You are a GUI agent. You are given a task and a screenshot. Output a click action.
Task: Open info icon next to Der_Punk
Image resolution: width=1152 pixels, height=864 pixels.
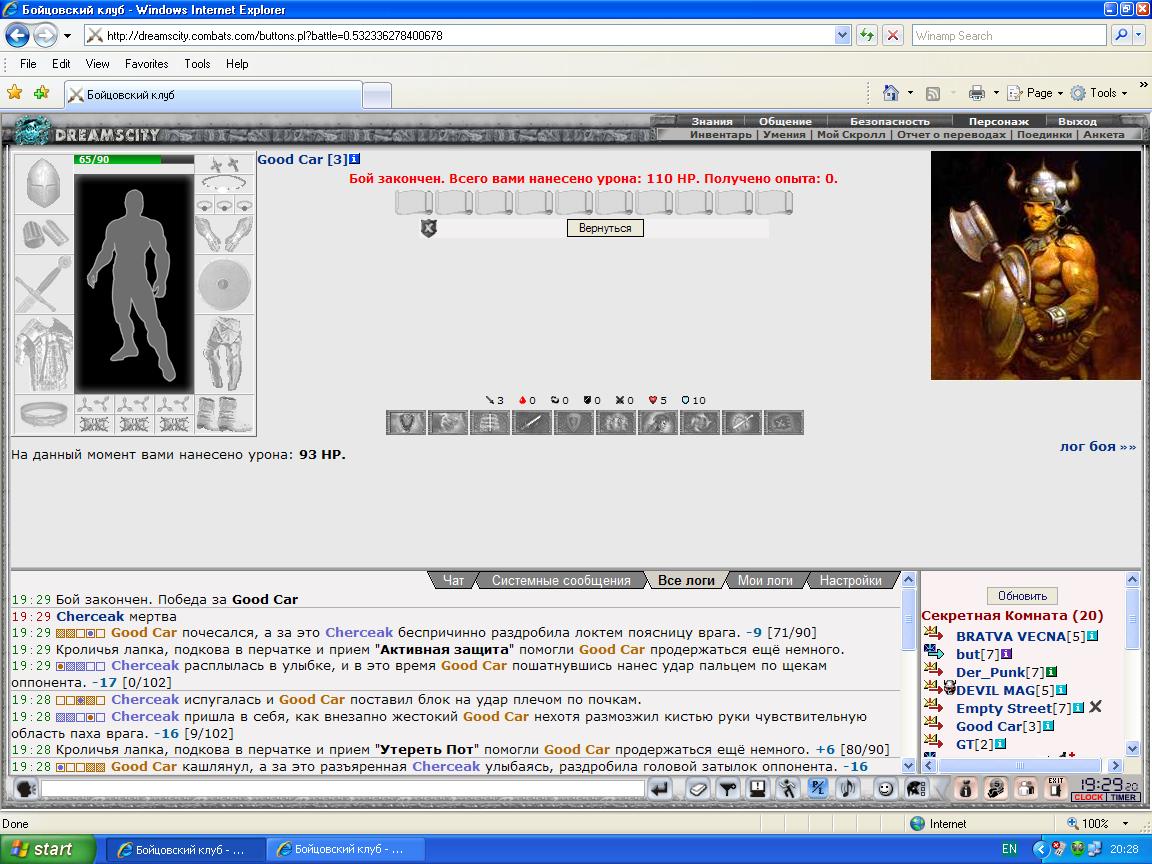[1051, 672]
